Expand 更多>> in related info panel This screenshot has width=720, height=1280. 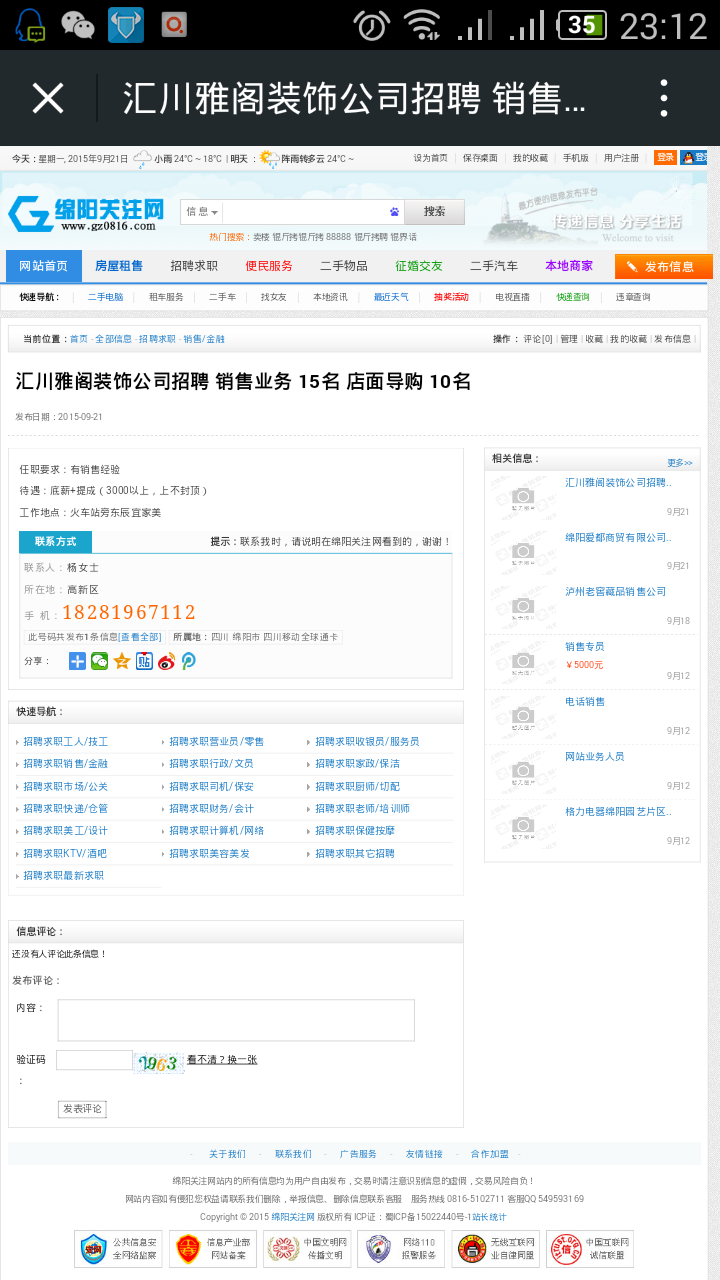click(680, 463)
